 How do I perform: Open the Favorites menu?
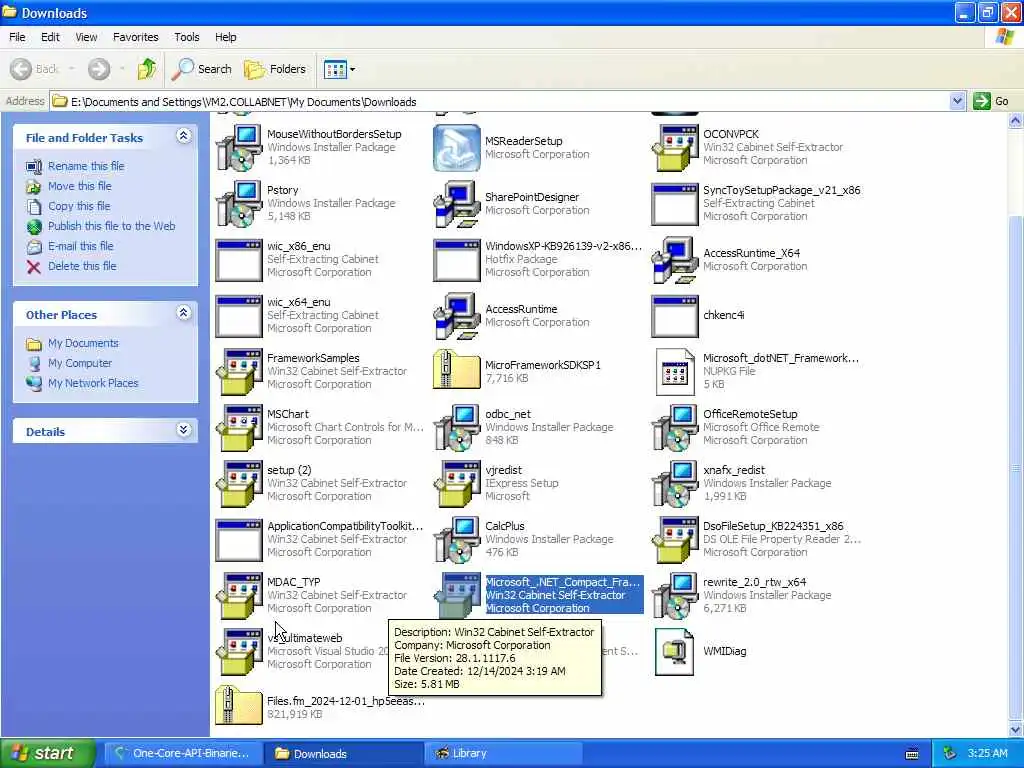coord(135,37)
